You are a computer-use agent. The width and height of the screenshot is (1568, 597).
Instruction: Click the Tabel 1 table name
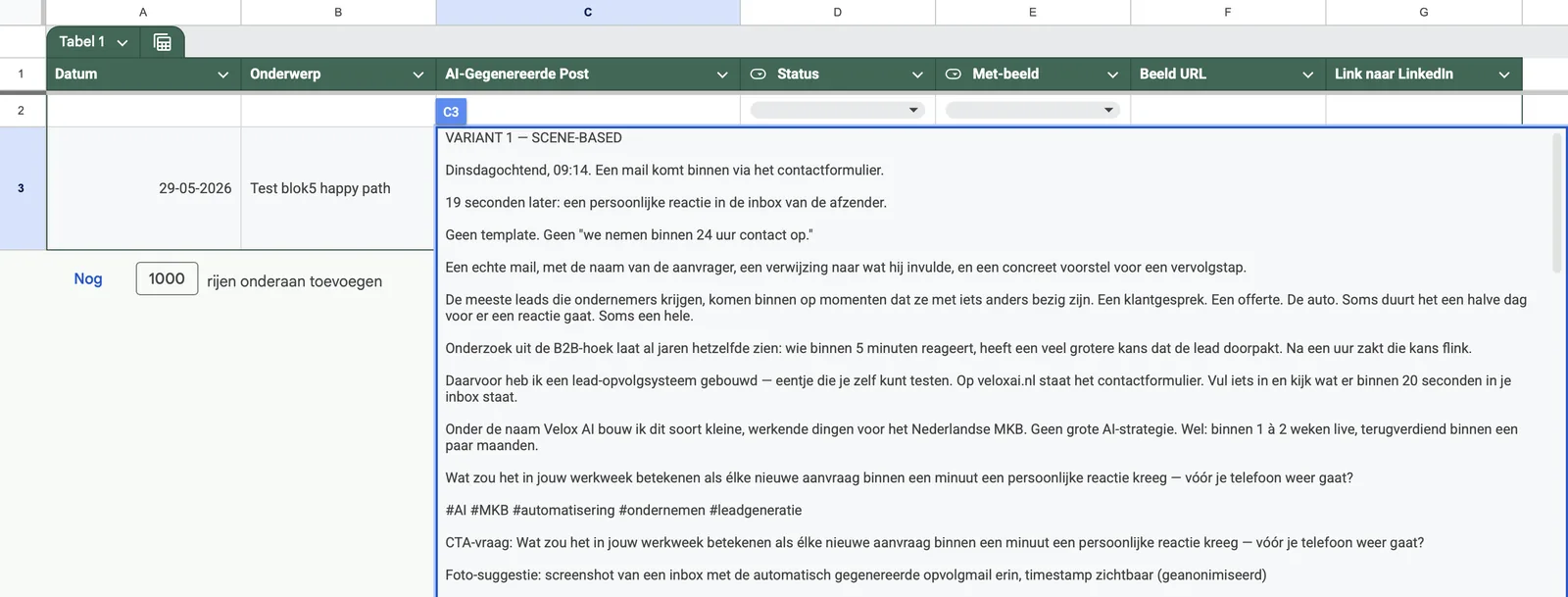pyautogui.click(x=81, y=42)
